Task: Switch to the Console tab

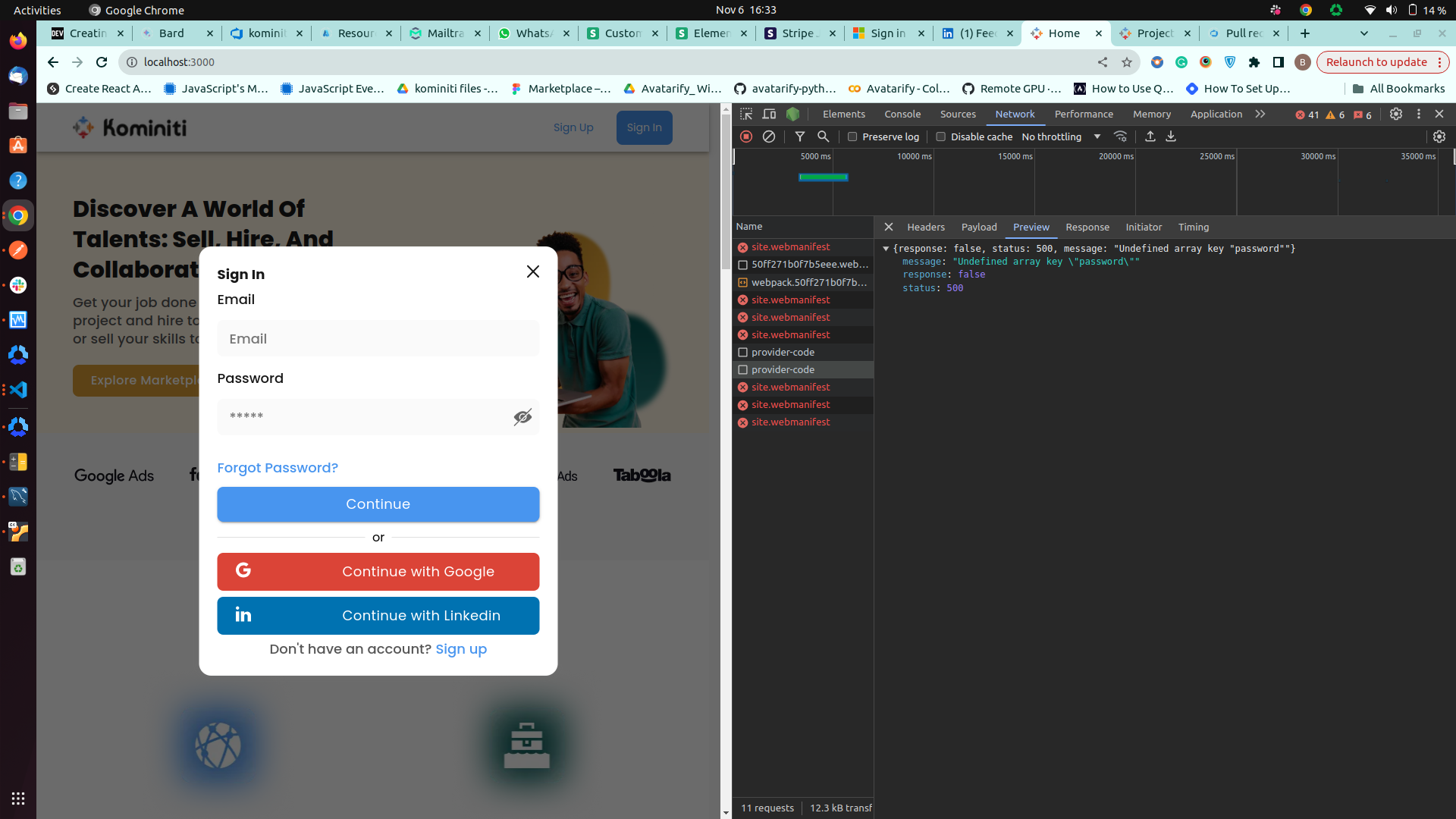Action: click(902, 115)
